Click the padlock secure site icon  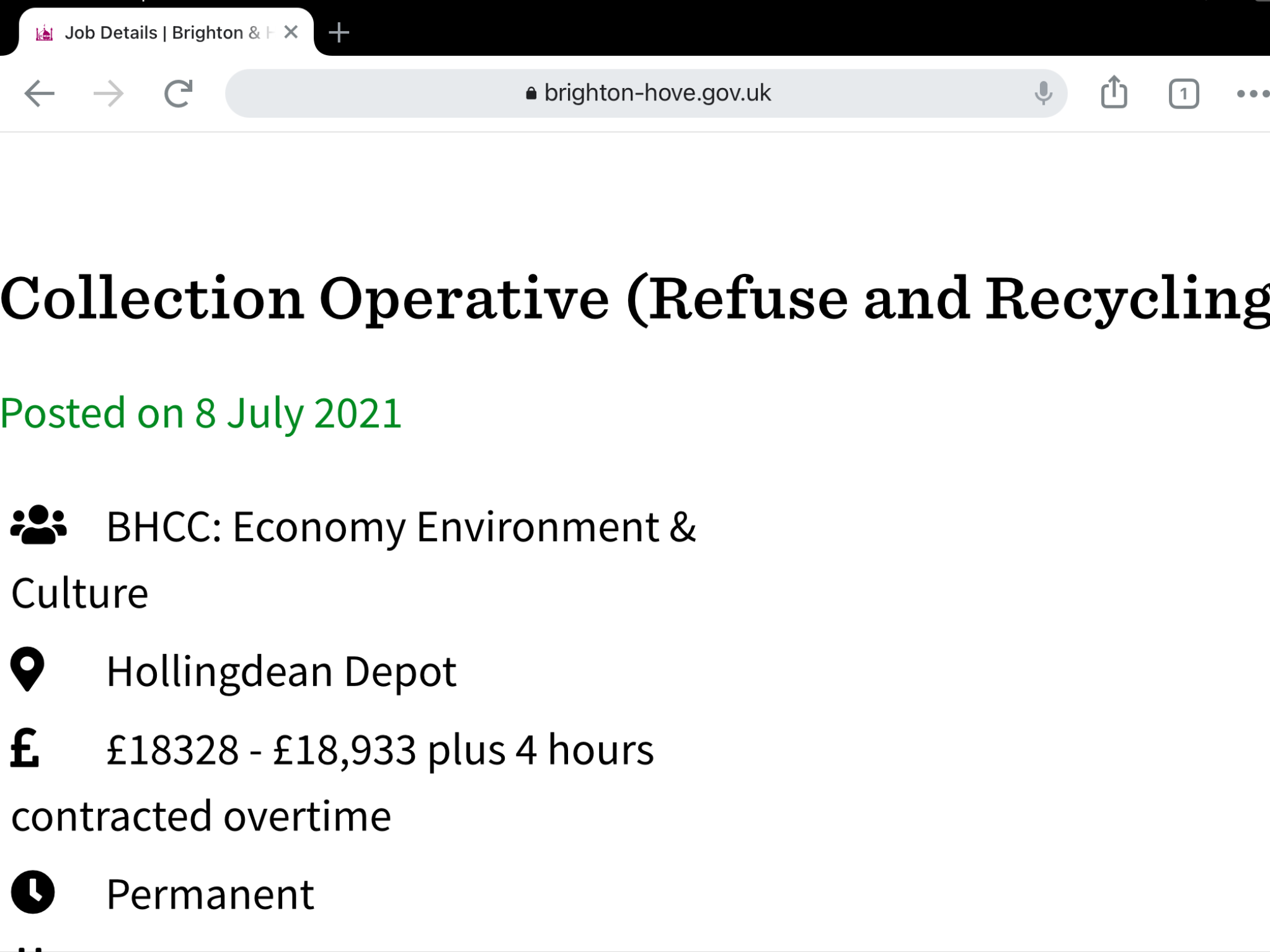click(x=531, y=94)
